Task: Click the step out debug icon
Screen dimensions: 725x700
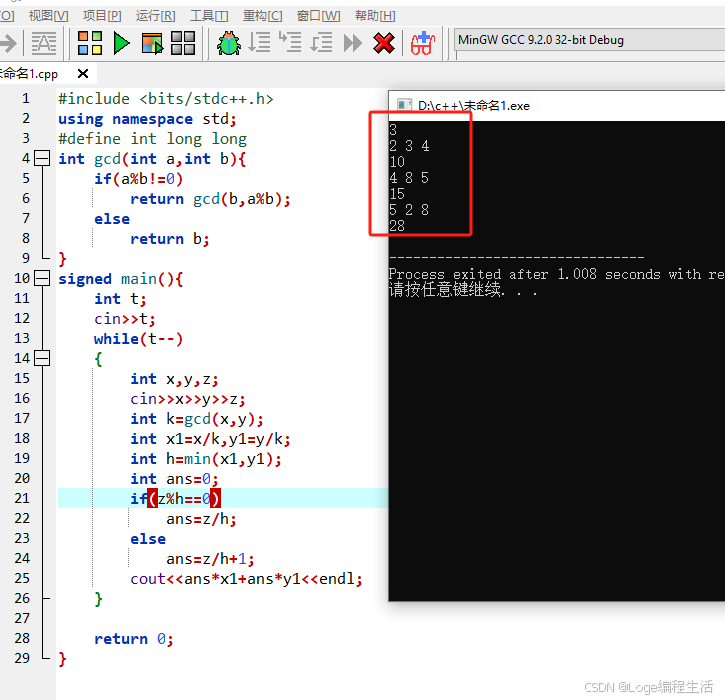Action: coord(321,43)
